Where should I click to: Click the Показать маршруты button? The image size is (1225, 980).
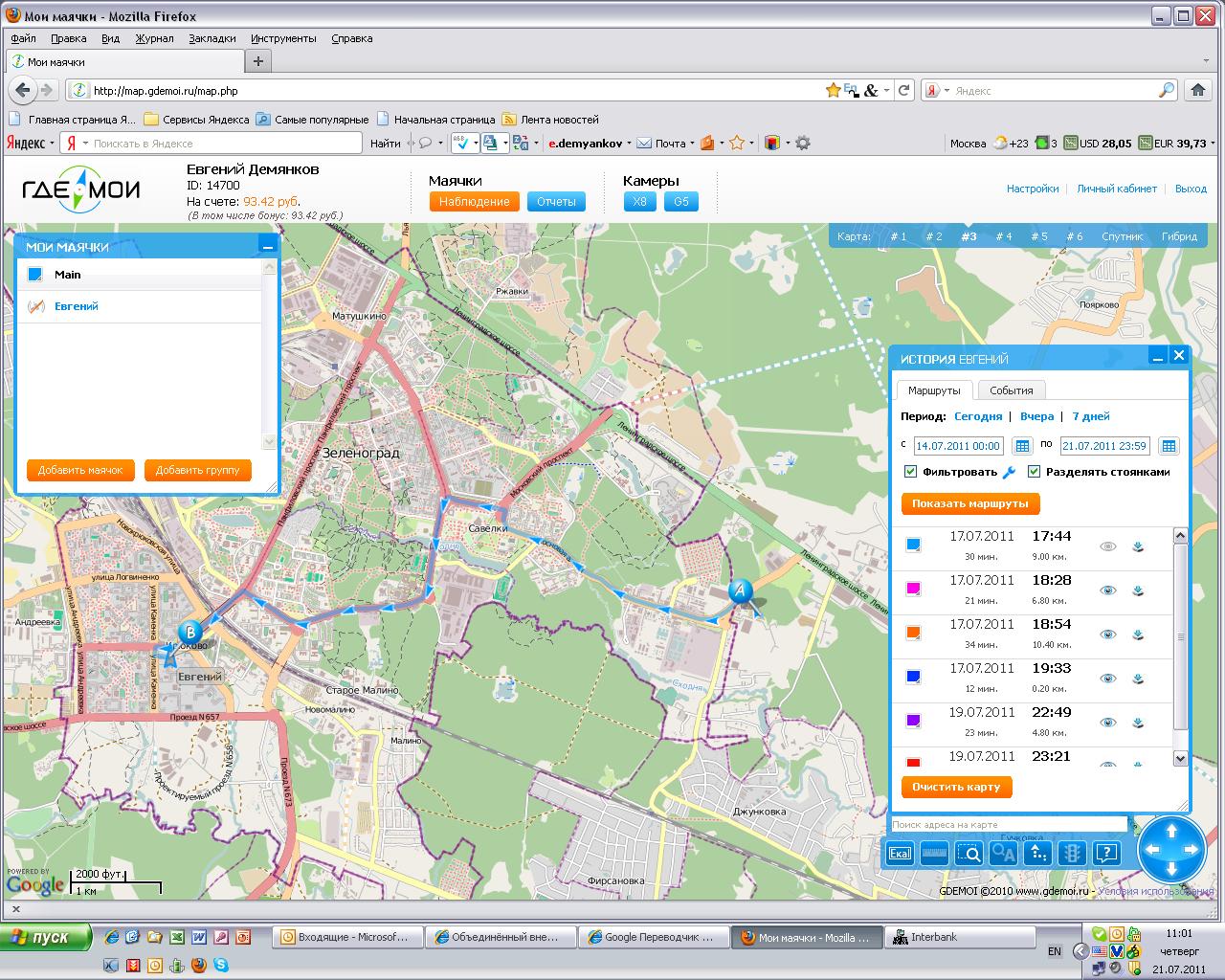(x=969, y=503)
